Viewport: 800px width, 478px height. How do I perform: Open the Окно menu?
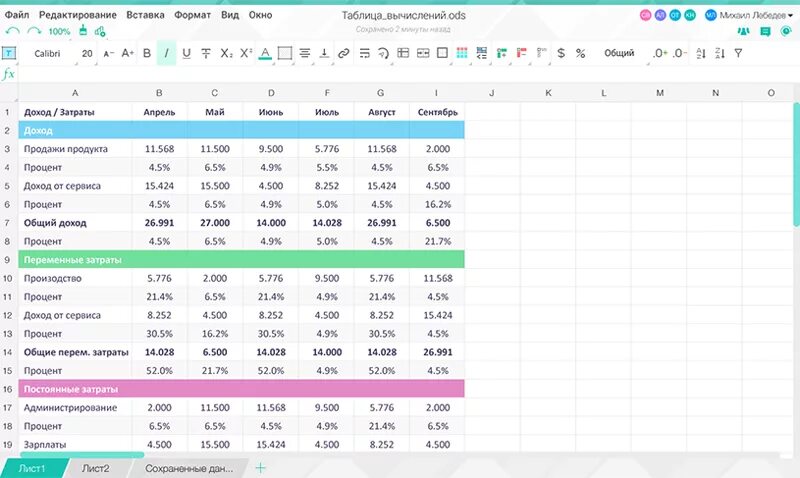coord(260,15)
